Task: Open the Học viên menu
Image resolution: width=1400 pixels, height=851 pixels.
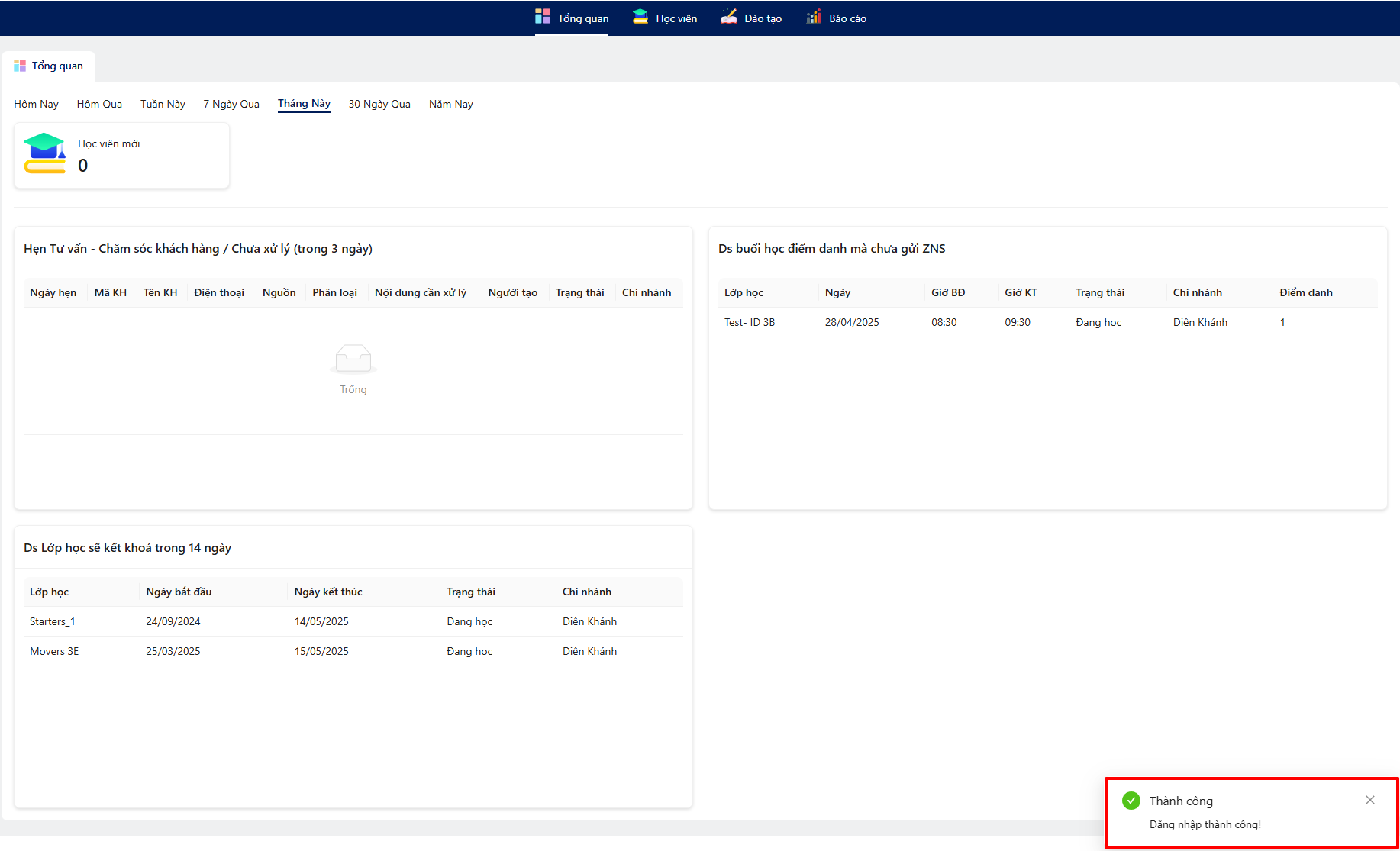Action: 665,18
